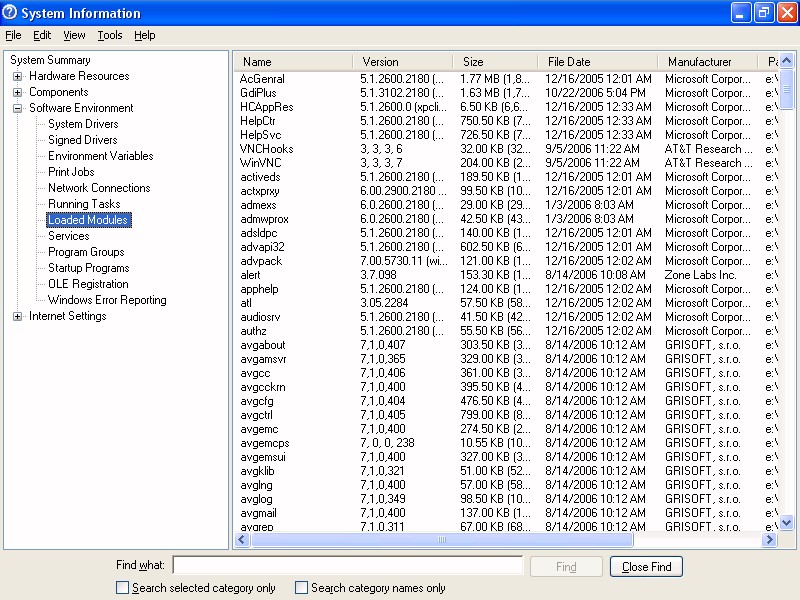The image size is (800, 600).
Task: Select Running Tasks in the tree
Action: click(x=84, y=204)
